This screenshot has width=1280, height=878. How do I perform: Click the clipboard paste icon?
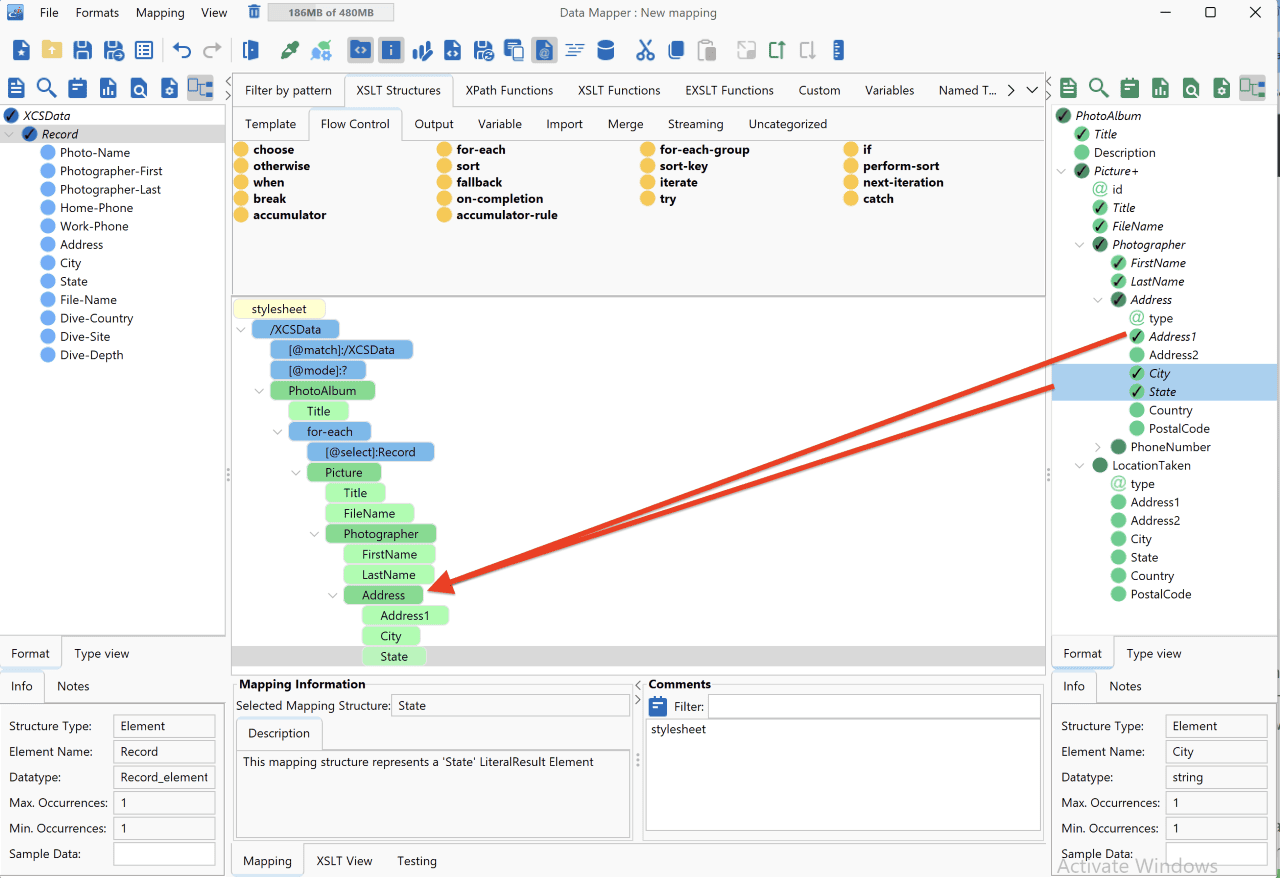click(706, 50)
